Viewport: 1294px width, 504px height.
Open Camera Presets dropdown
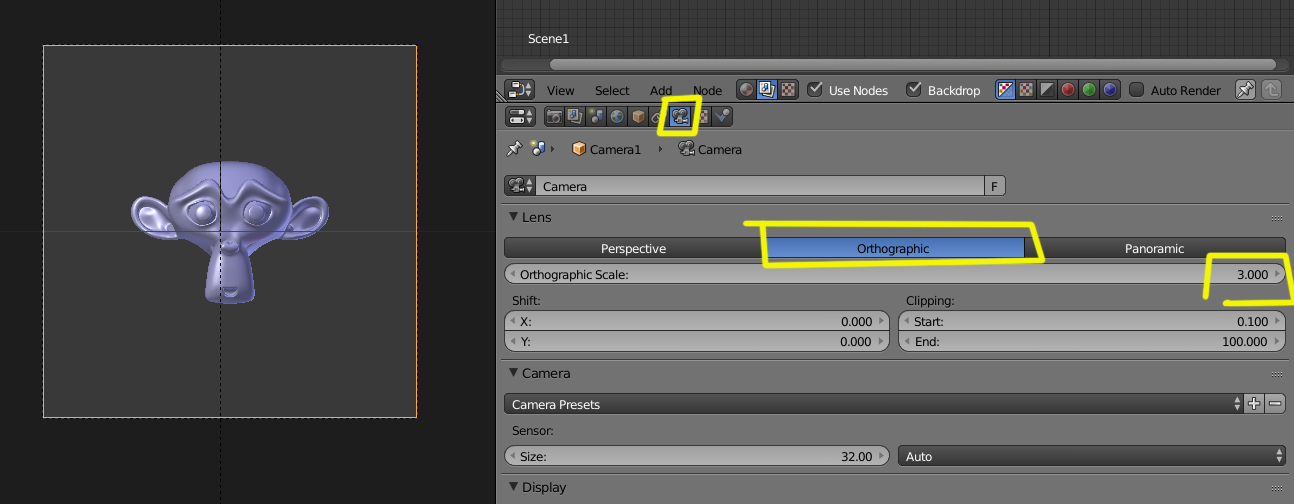tap(873, 404)
